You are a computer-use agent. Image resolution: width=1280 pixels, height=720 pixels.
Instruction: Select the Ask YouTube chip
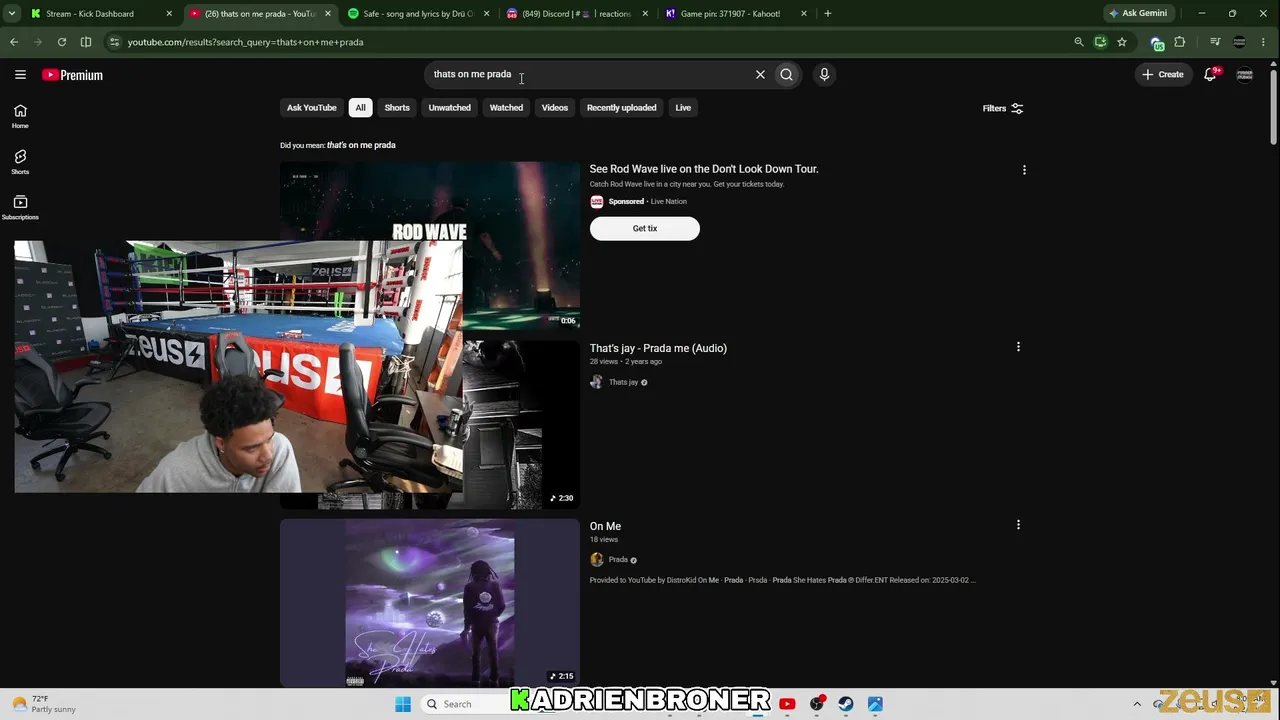point(312,108)
